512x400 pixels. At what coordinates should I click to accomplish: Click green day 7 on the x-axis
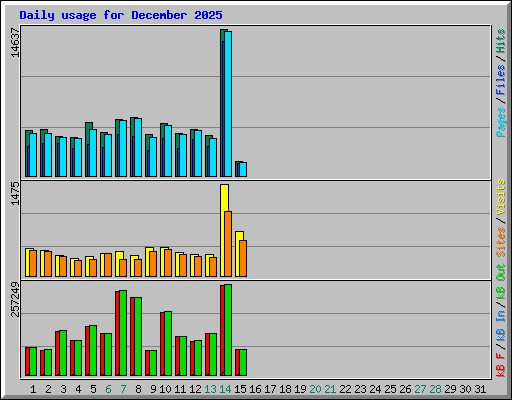[123, 389]
